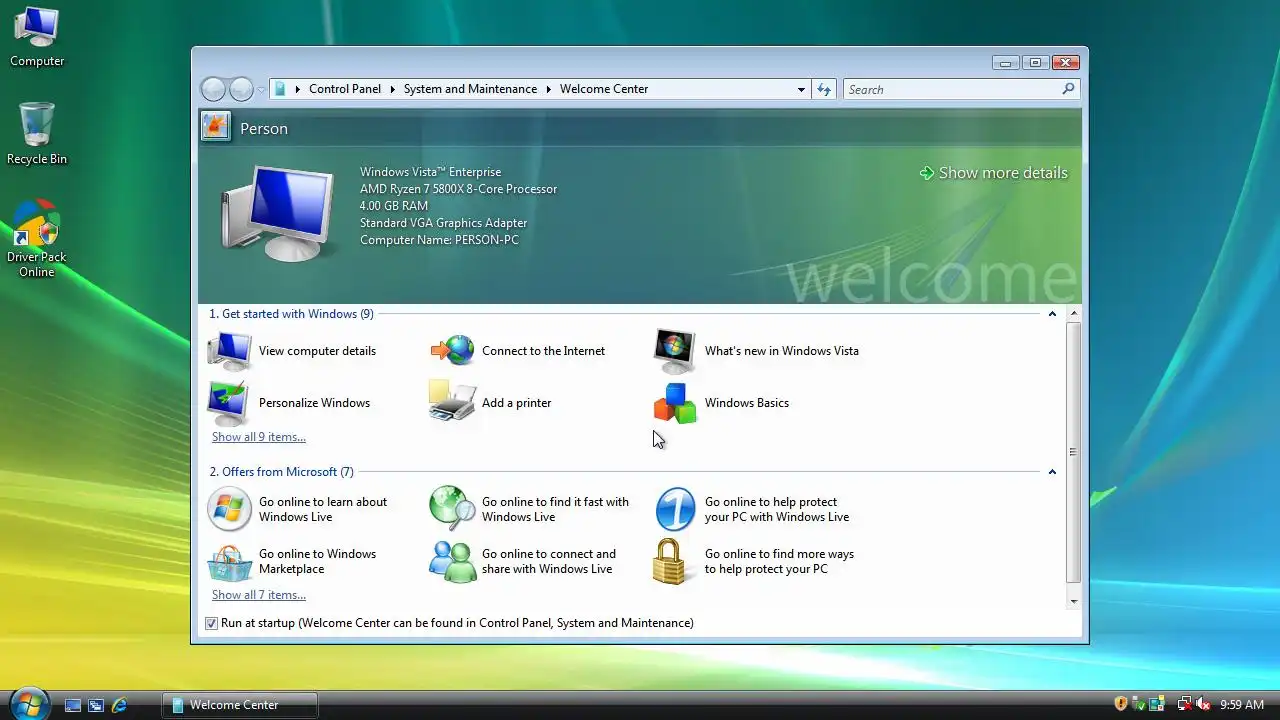Click the search magnifier icon
This screenshot has height=720, width=1280.
coord(1068,89)
